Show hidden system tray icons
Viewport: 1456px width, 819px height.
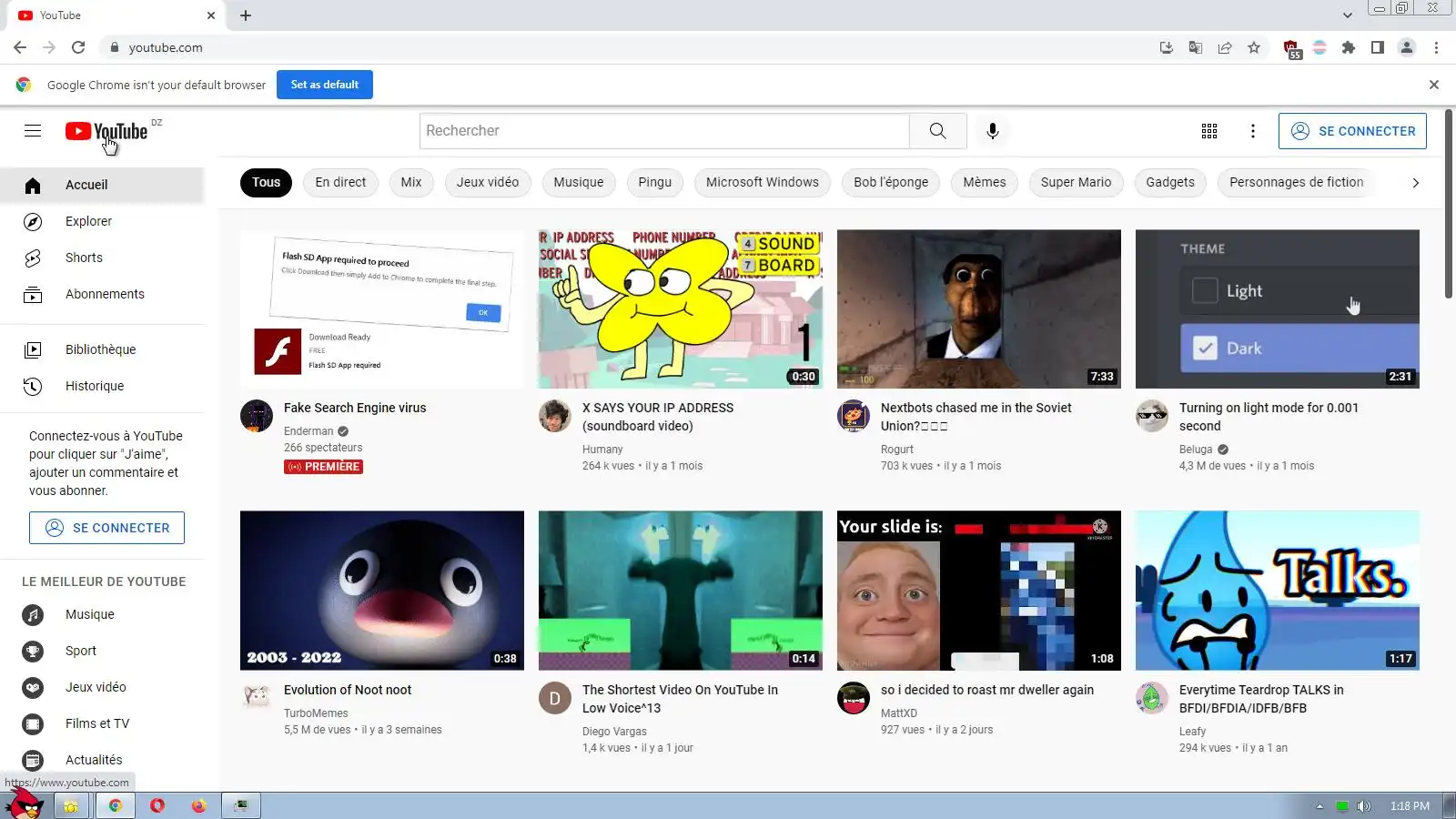1319,806
